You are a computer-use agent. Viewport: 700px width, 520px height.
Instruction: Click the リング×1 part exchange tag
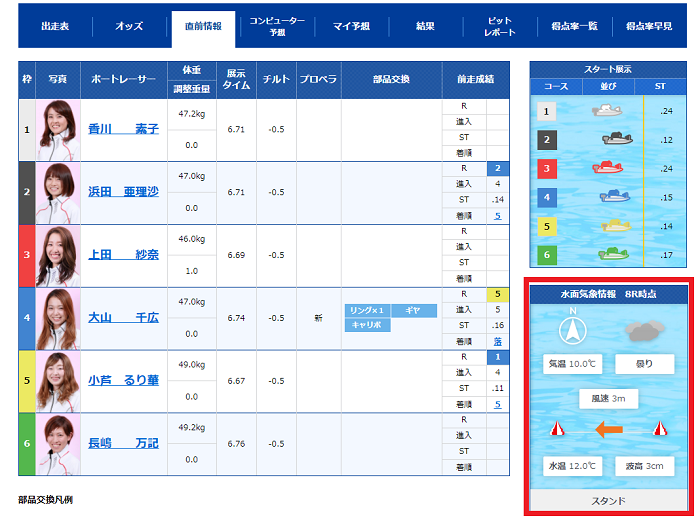[x=367, y=311]
